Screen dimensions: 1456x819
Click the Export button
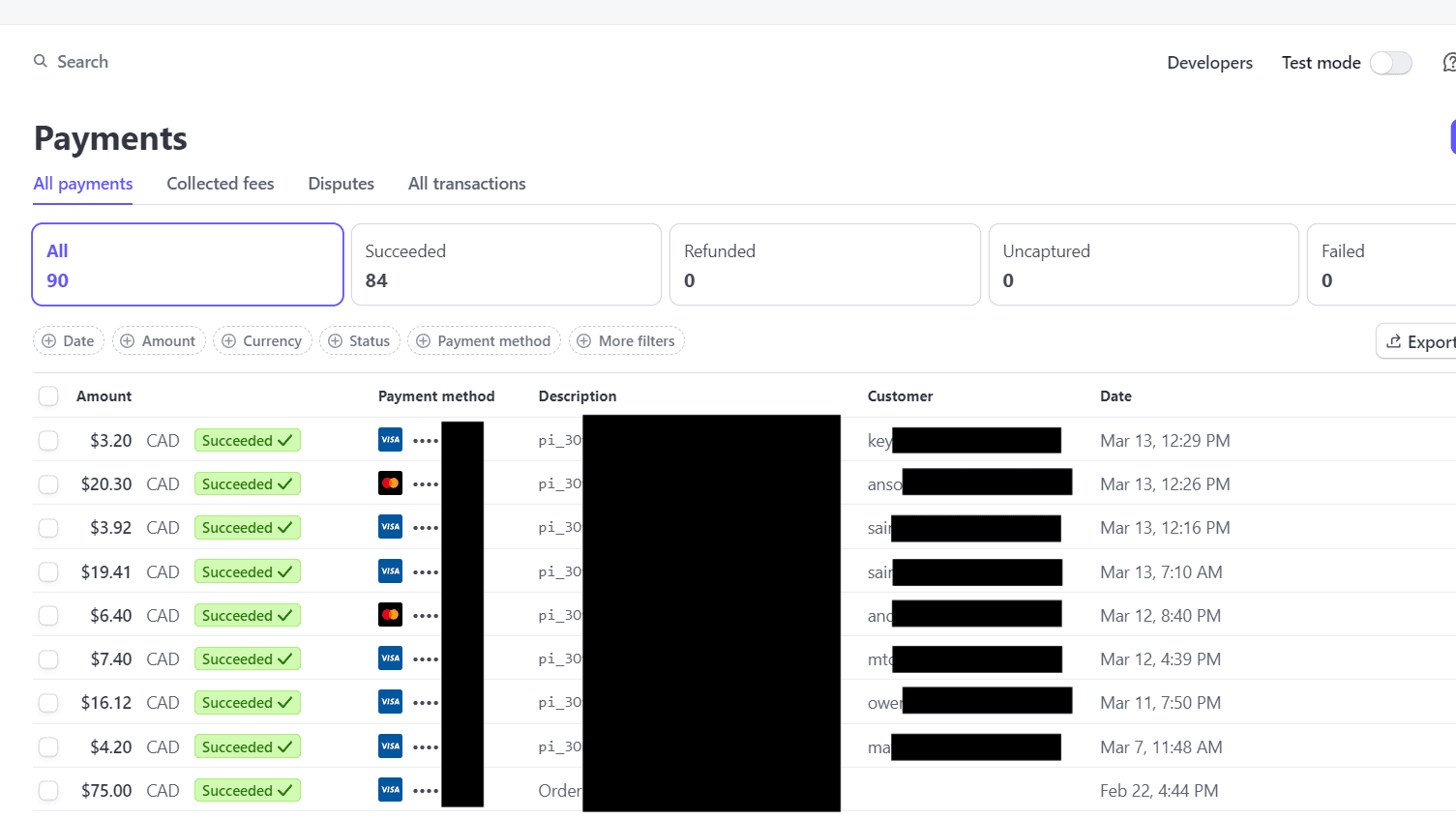tap(1417, 341)
